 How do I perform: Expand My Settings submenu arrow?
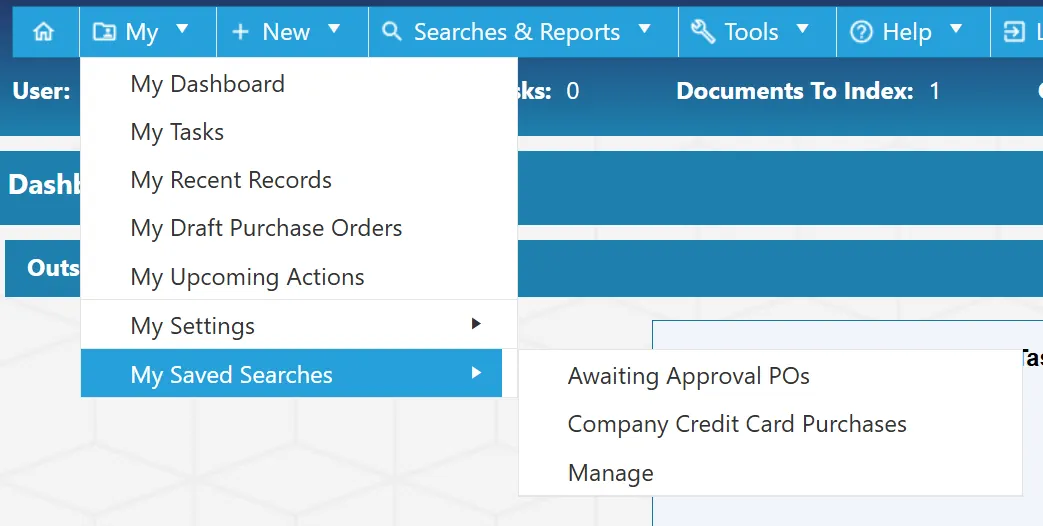pyautogui.click(x=476, y=324)
